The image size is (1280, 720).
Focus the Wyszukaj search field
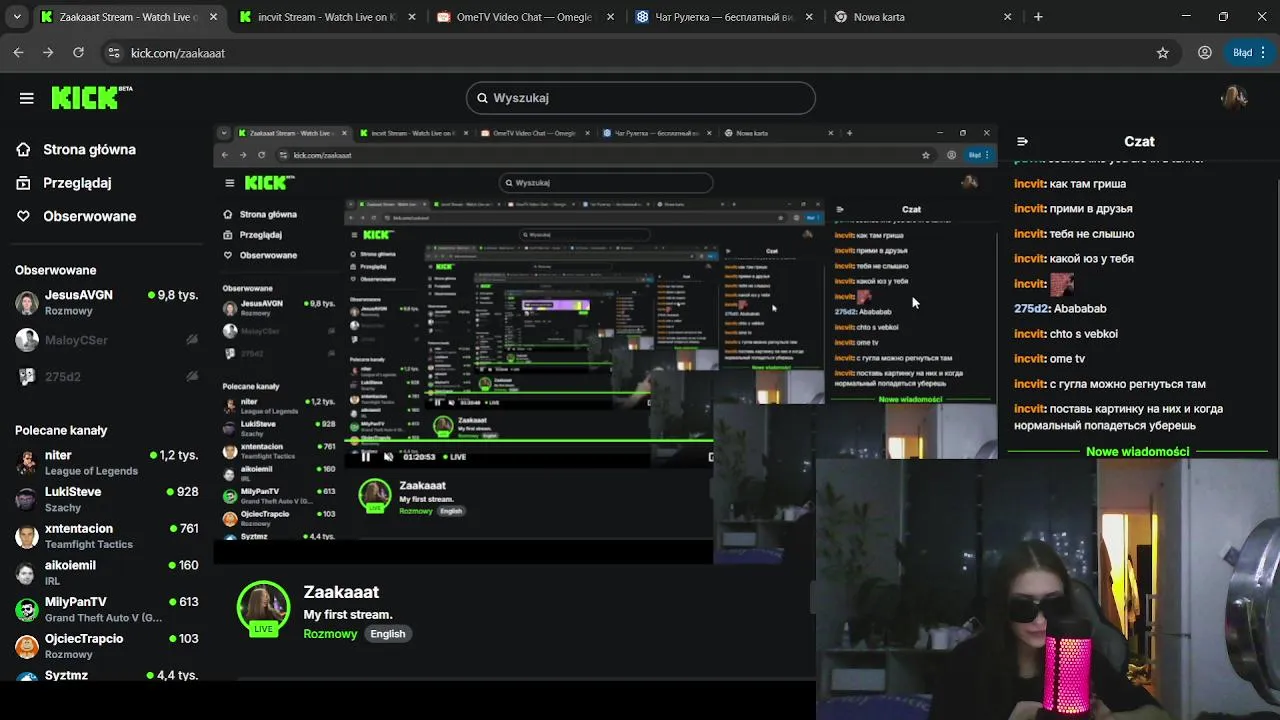pos(640,98)
